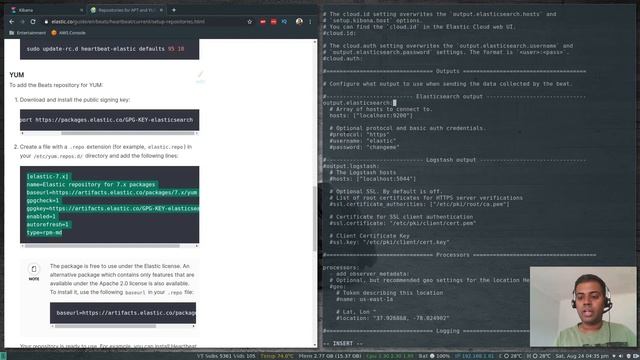The image size is (640, 360).
Task: Click the date and time in status bar
Action: (x=583, y=356)
